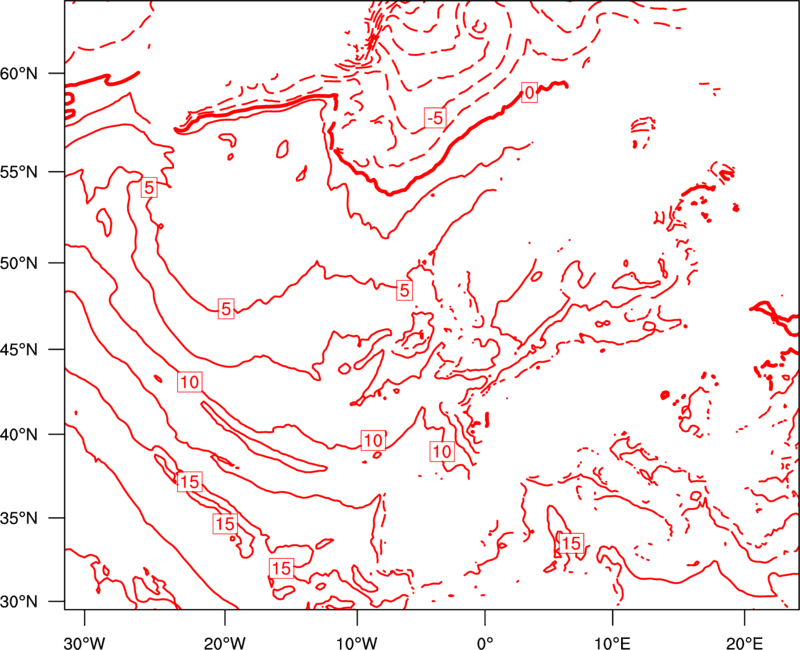Click the 55°N latitude axis label

(x=19, y=172)
